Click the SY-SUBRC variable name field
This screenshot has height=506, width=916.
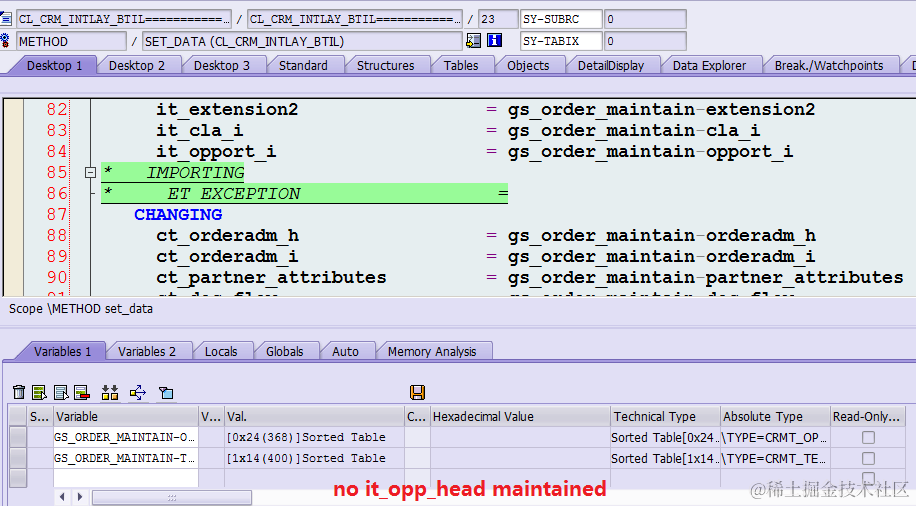(x=561, y=19)
